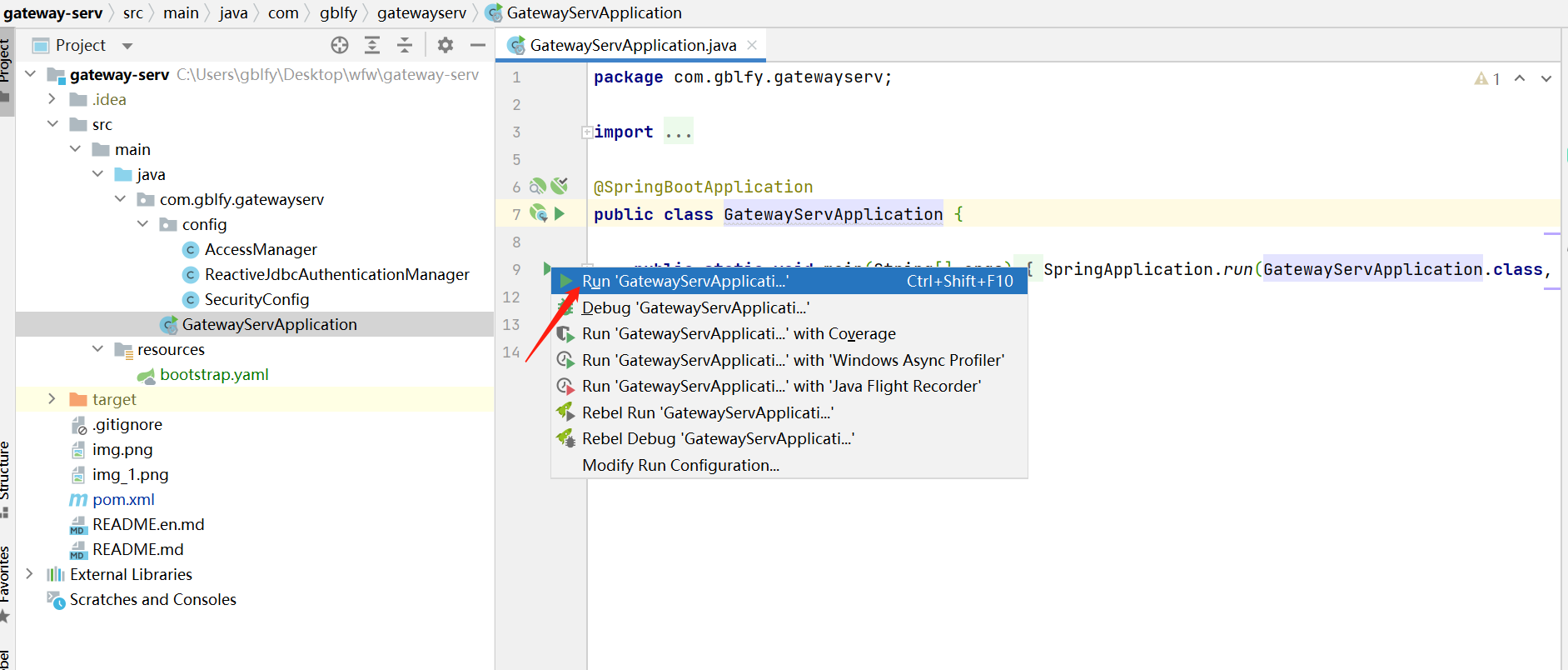Screen dimensions: 1568x670
Task: Select README.en.md file
Action: tap(148, 524)
